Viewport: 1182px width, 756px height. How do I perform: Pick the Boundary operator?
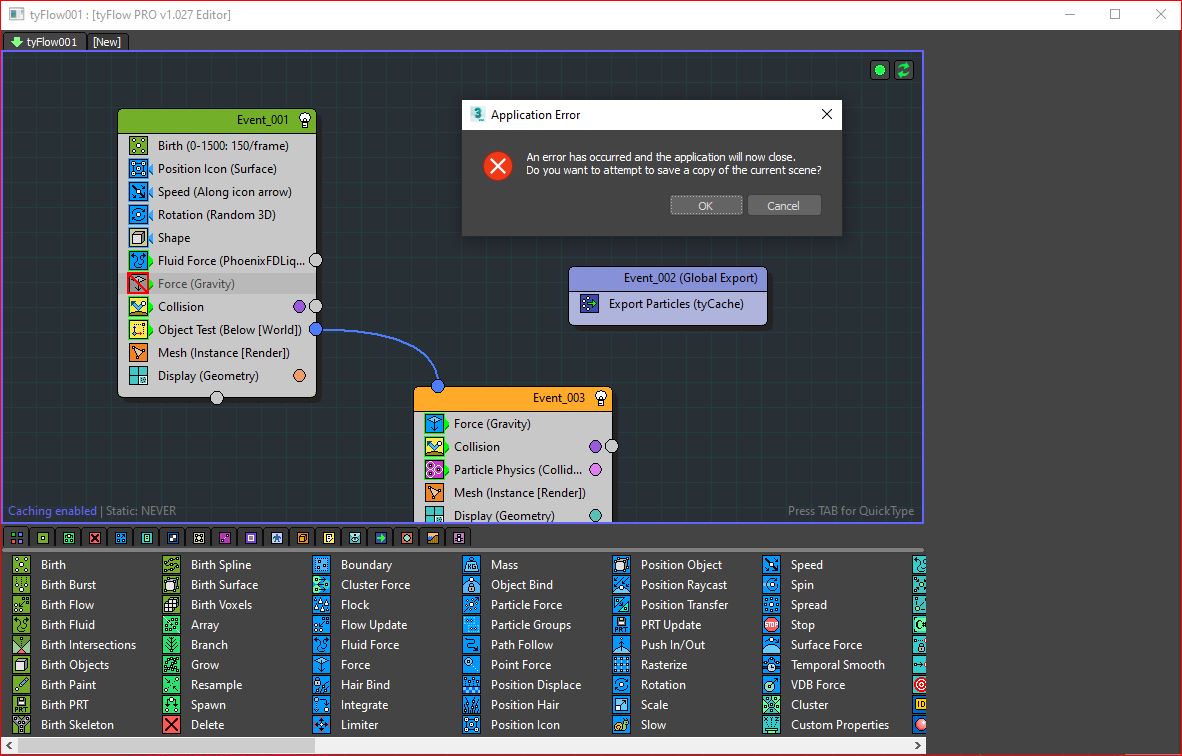353,565
